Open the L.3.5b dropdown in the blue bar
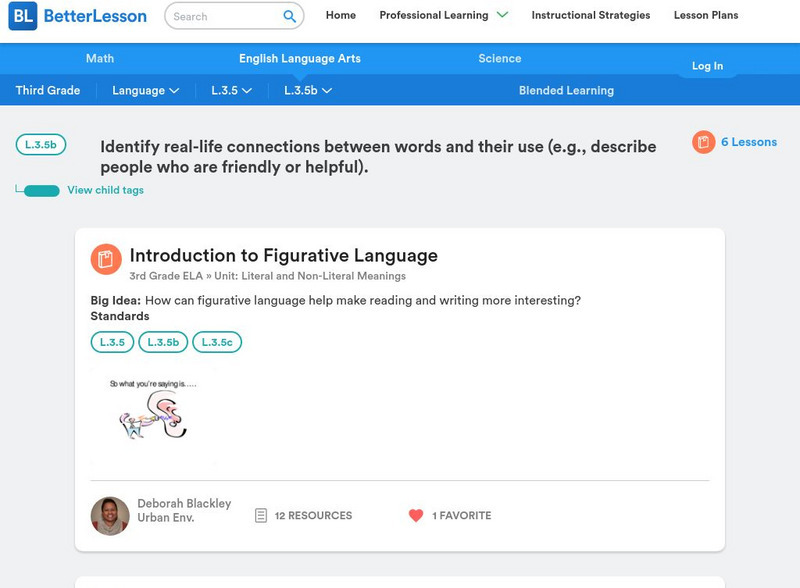 click(308, 90)
